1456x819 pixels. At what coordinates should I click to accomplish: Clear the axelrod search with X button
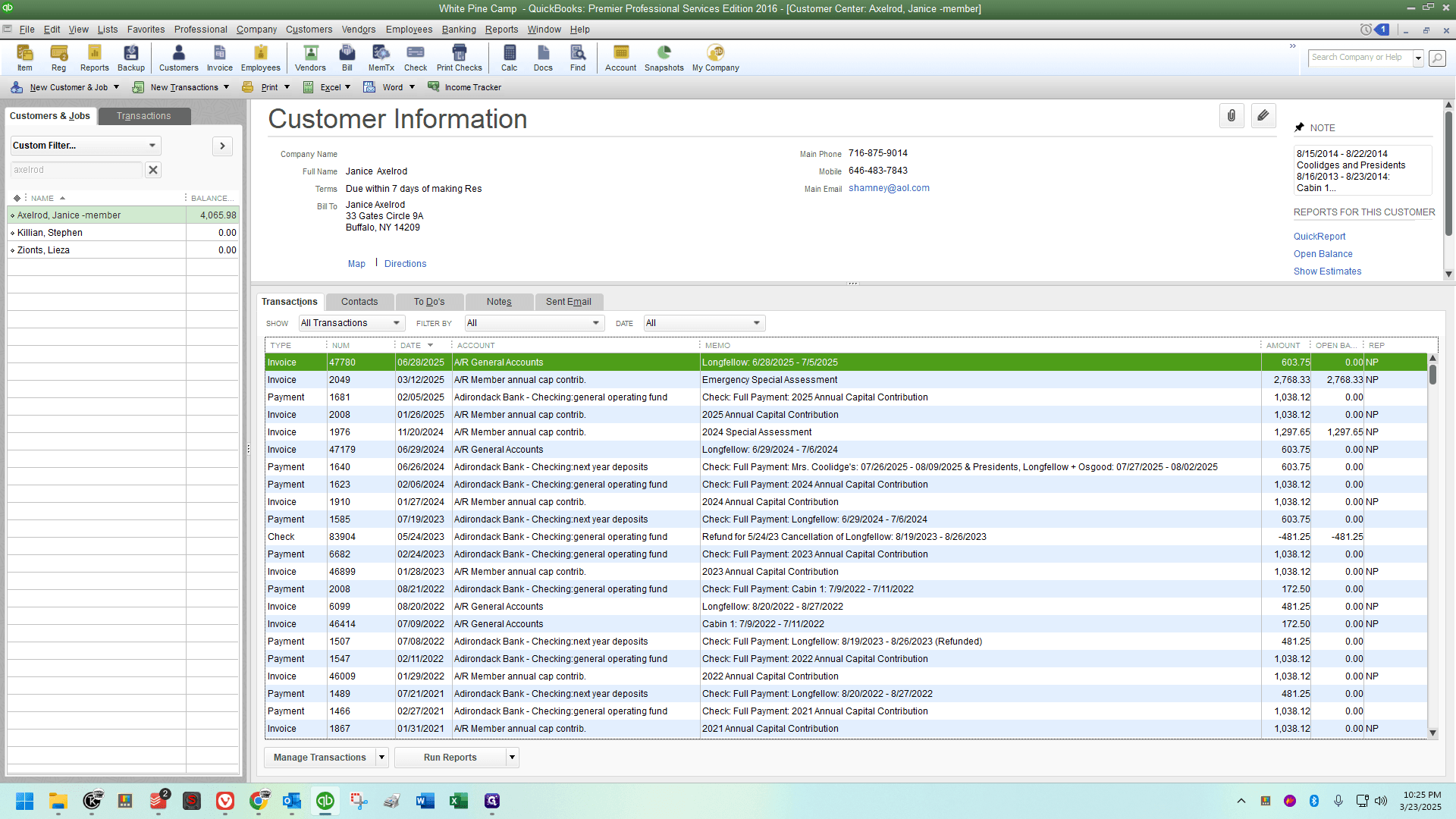(153, 170)
